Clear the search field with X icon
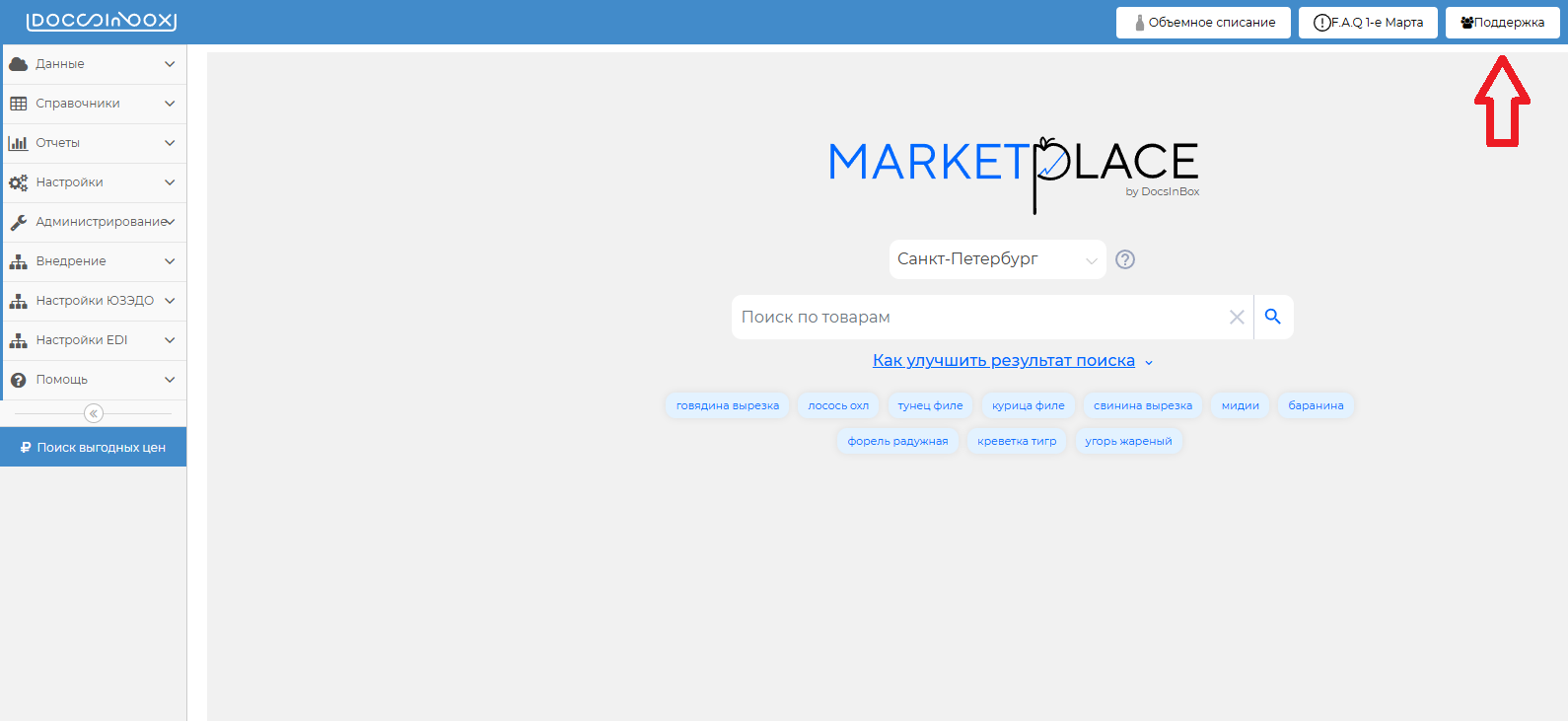Screen dimensions: 1568x721 coord(1237,317)
